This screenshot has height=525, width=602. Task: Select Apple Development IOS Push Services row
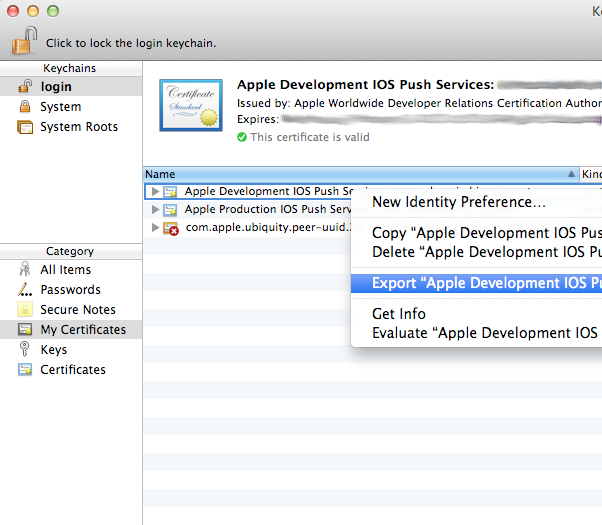[248, 191]
